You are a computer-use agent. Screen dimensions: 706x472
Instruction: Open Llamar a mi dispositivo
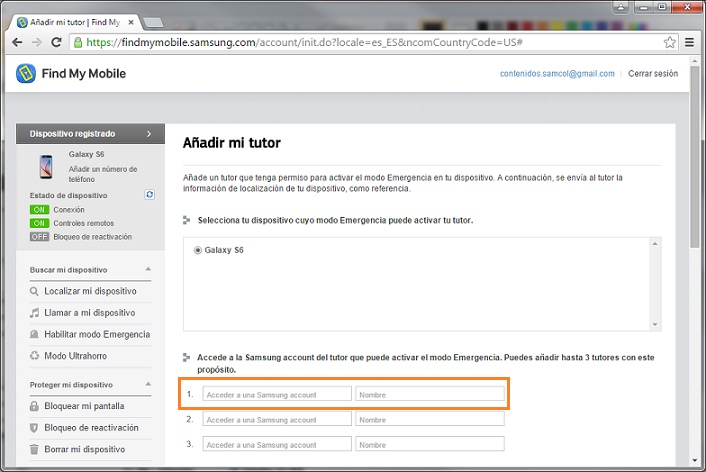pyautogui.click(x=90, y=313)
